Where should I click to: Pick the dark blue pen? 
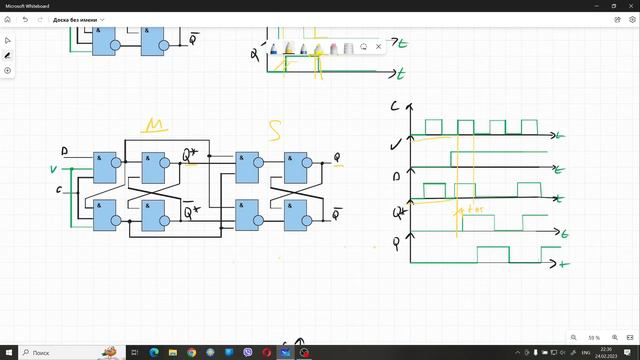303,48
